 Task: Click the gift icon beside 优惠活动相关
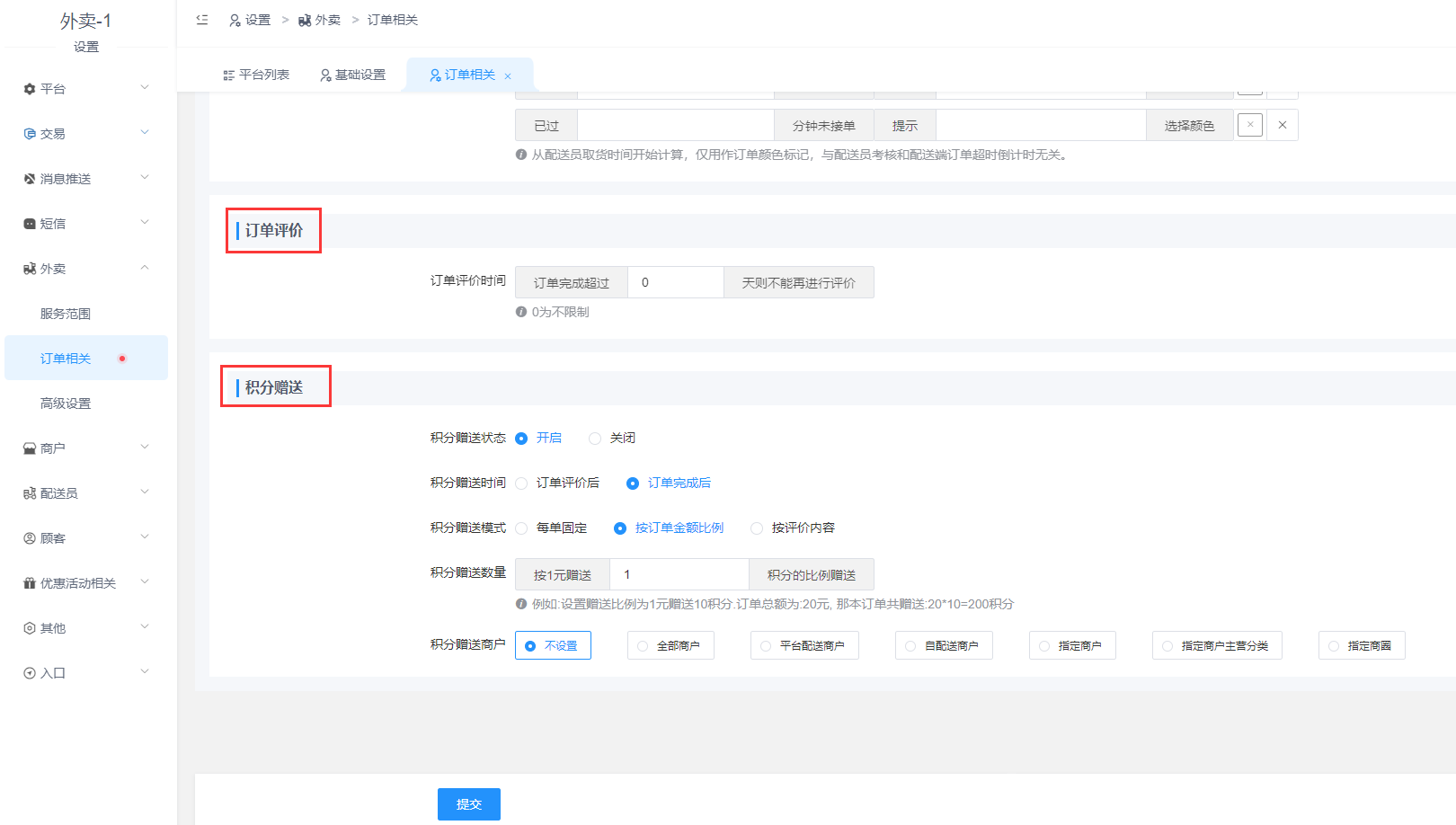click(x=30, y=583)
